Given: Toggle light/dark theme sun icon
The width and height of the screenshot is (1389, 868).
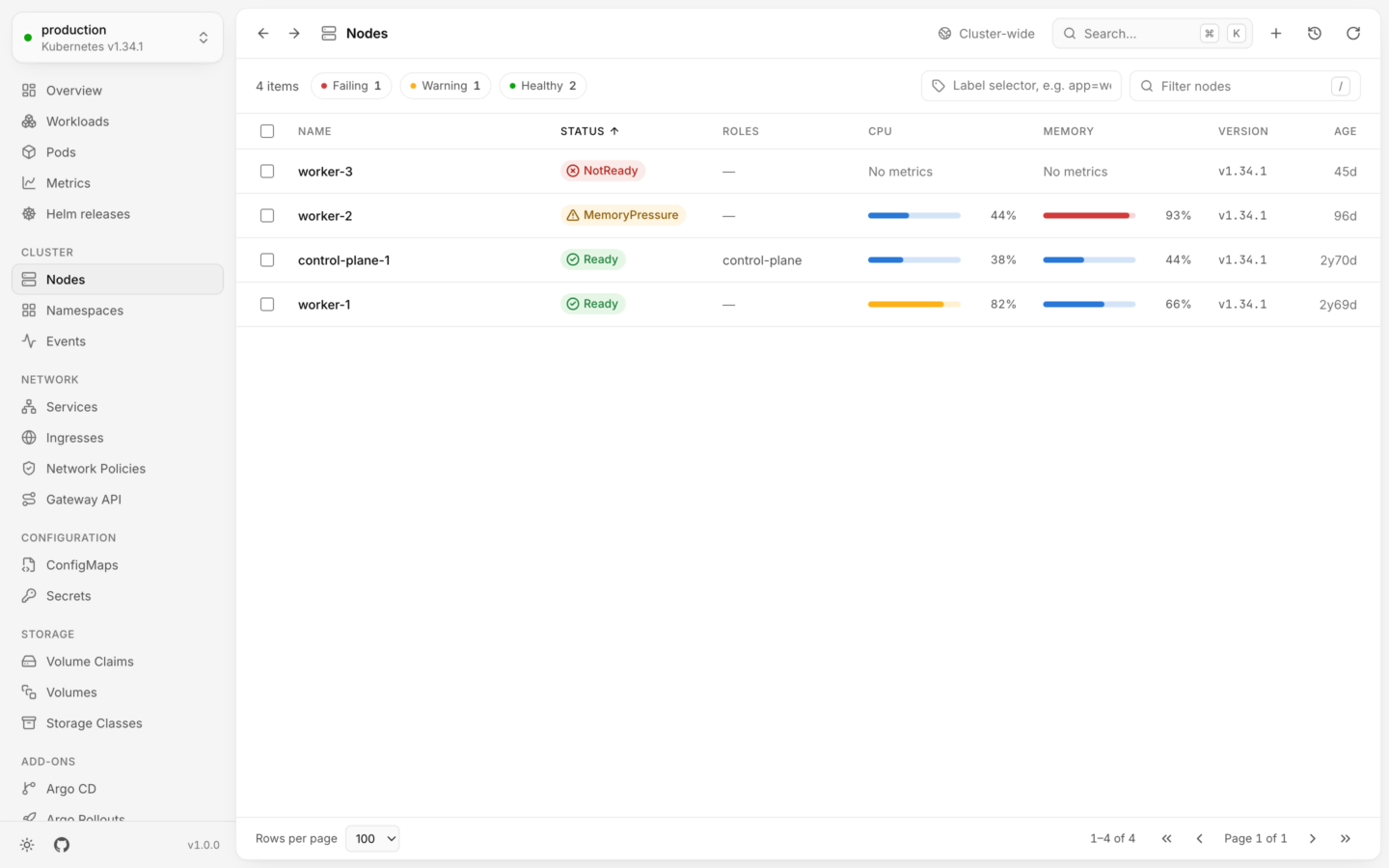Looking at the screenshot, I should click(27, 845).
